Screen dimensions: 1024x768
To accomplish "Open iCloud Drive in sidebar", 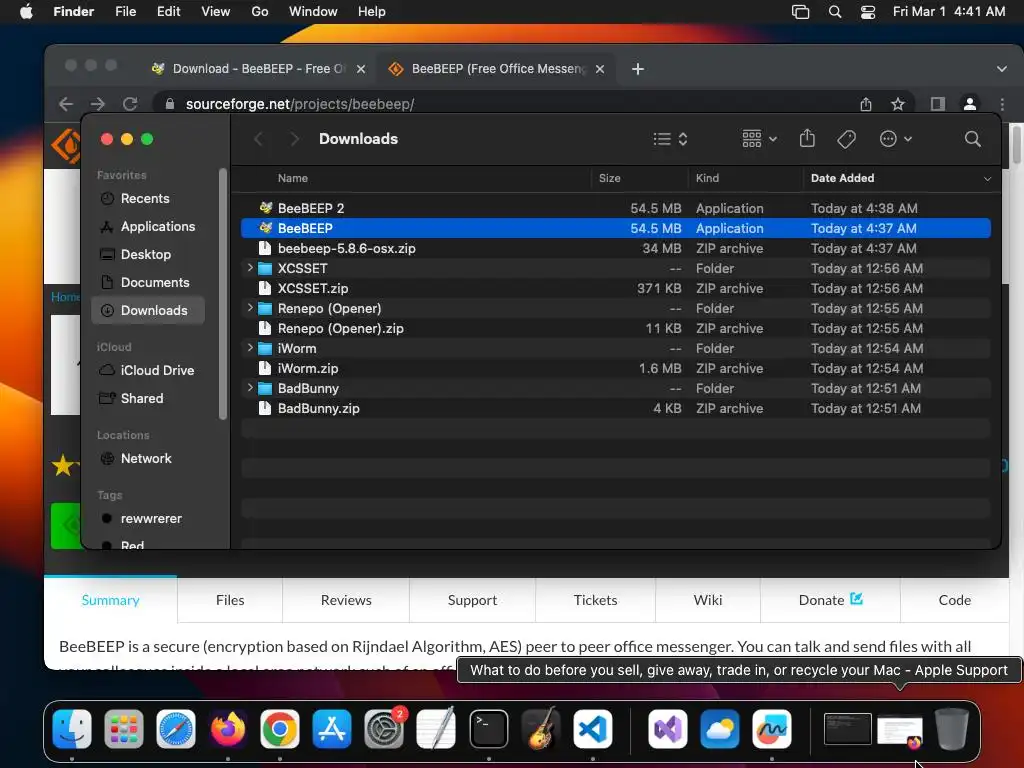I will coord(146,370).
